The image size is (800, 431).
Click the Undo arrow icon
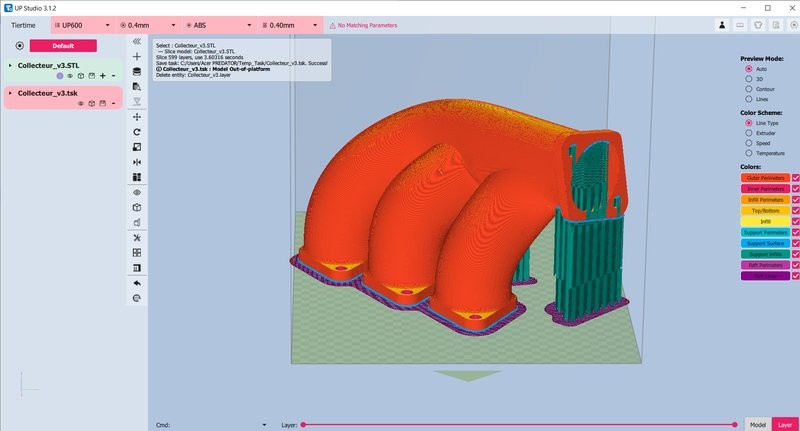click(137, 283)
